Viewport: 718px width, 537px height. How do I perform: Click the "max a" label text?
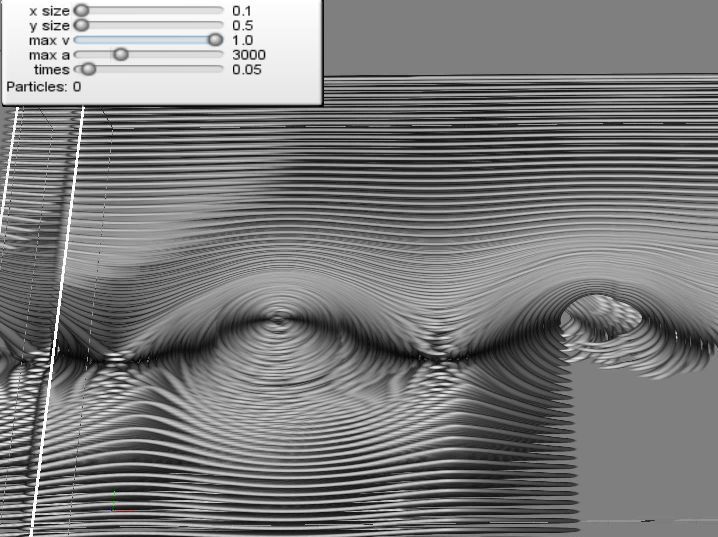50,55
